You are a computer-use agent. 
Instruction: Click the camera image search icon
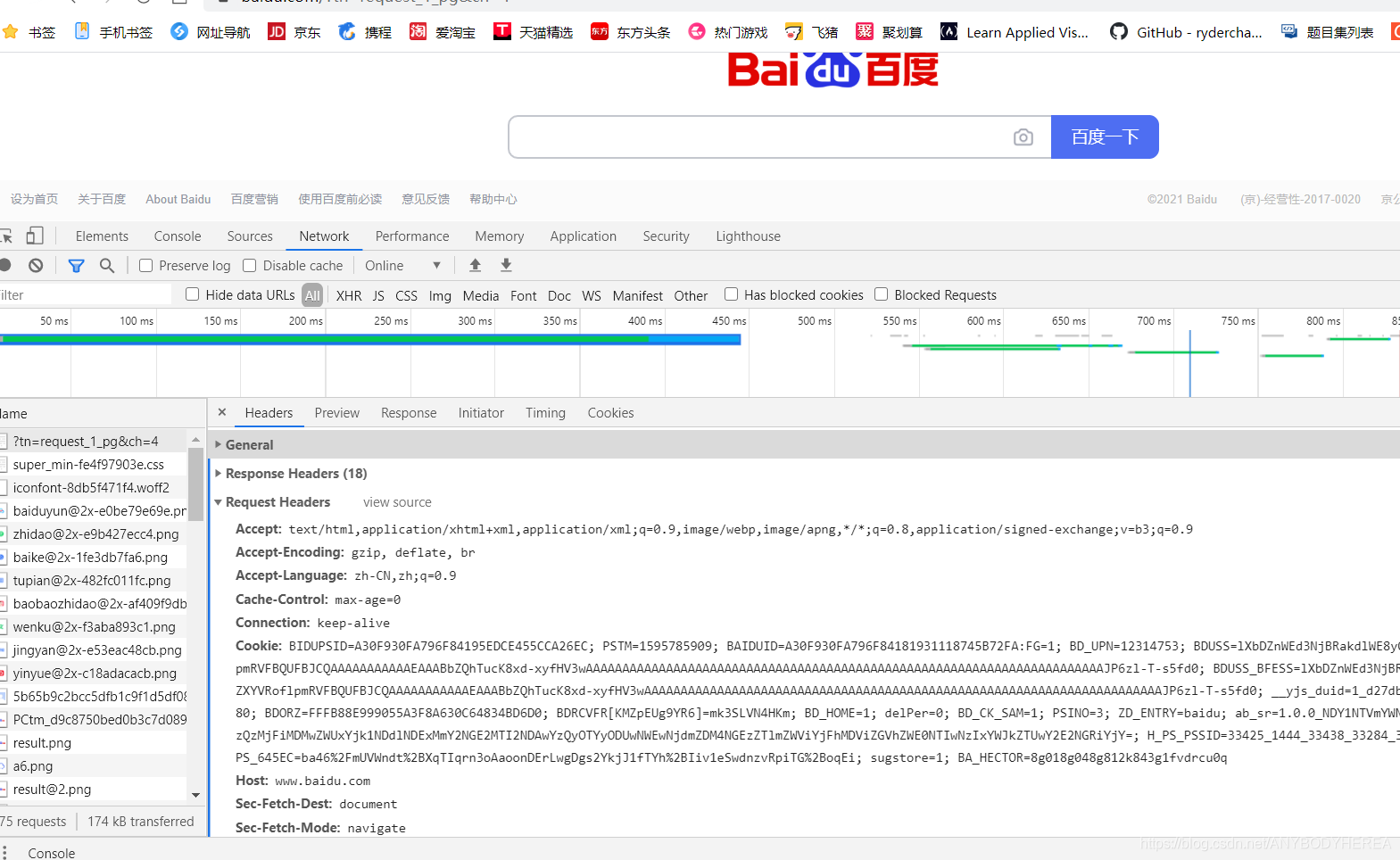1023,137
